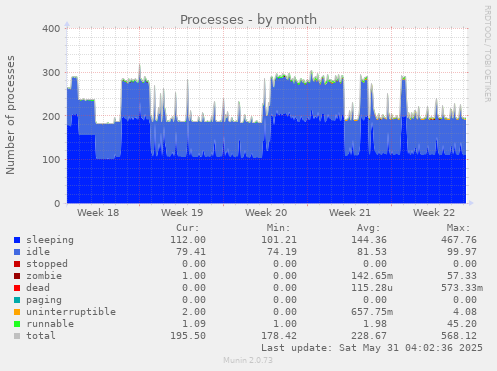The height and width of the screenshot is (371, 497).
Task: Click the 'Week 21' axis label
Action: [x=350, y=213]
